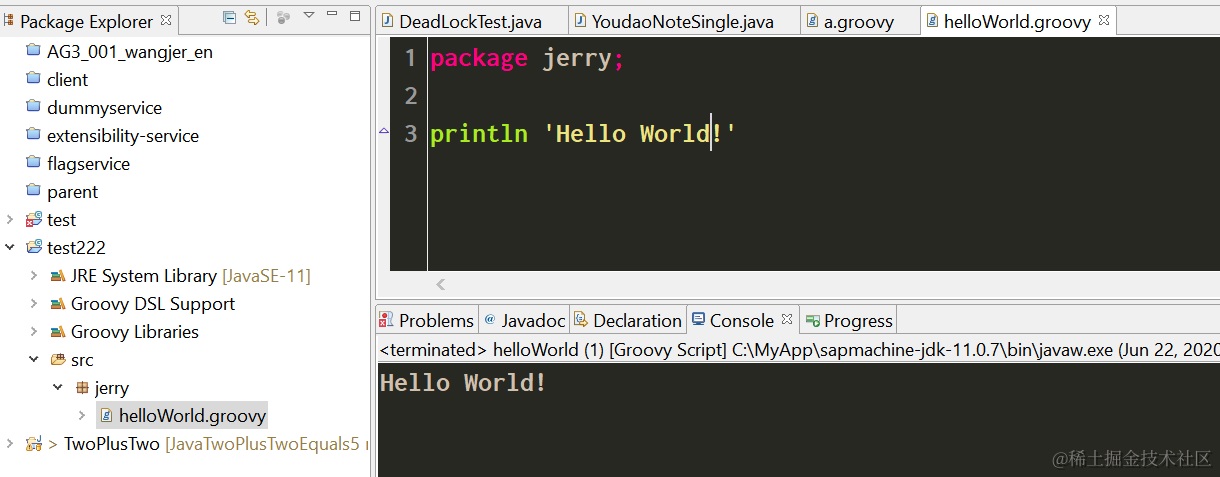Collapse the jerry package node
Image resolution: width=1220 pixels, height=477 pixels.
[58, 387]
